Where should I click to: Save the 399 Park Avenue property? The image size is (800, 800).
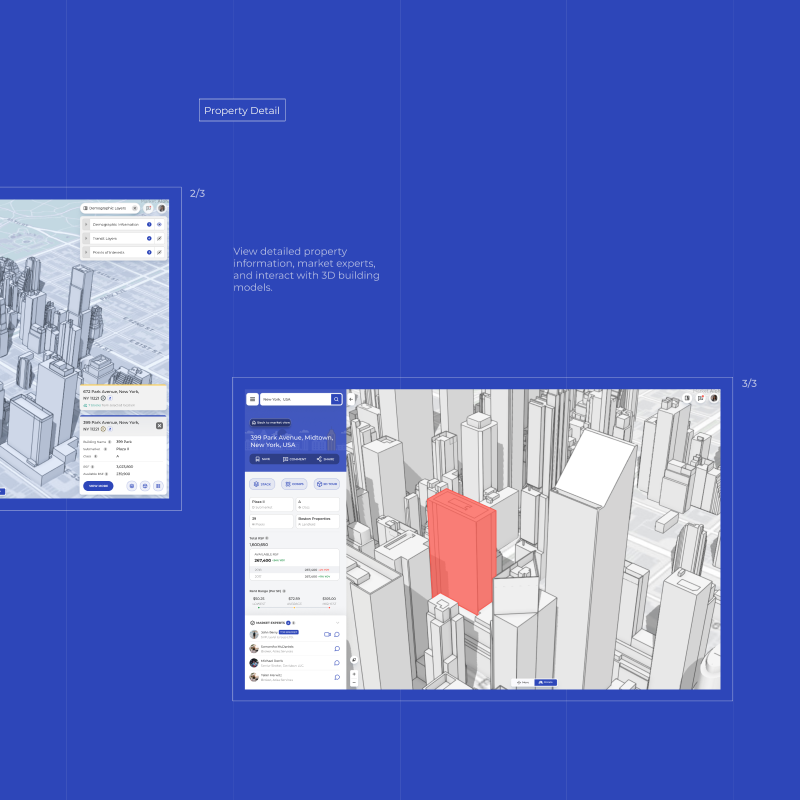pyautogui.click(x=262, y=459)
